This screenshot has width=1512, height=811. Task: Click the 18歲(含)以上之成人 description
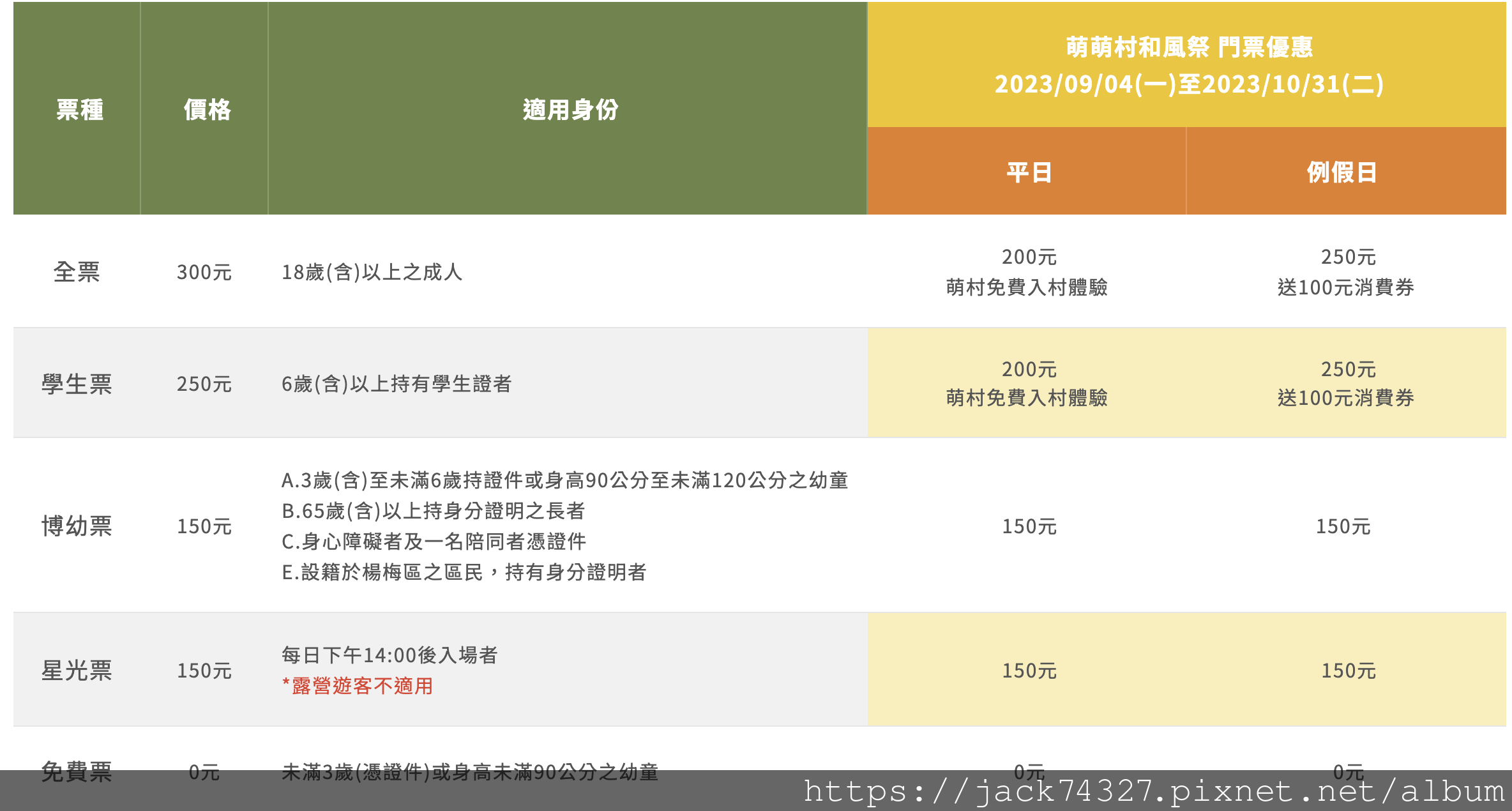coord(372,273)
